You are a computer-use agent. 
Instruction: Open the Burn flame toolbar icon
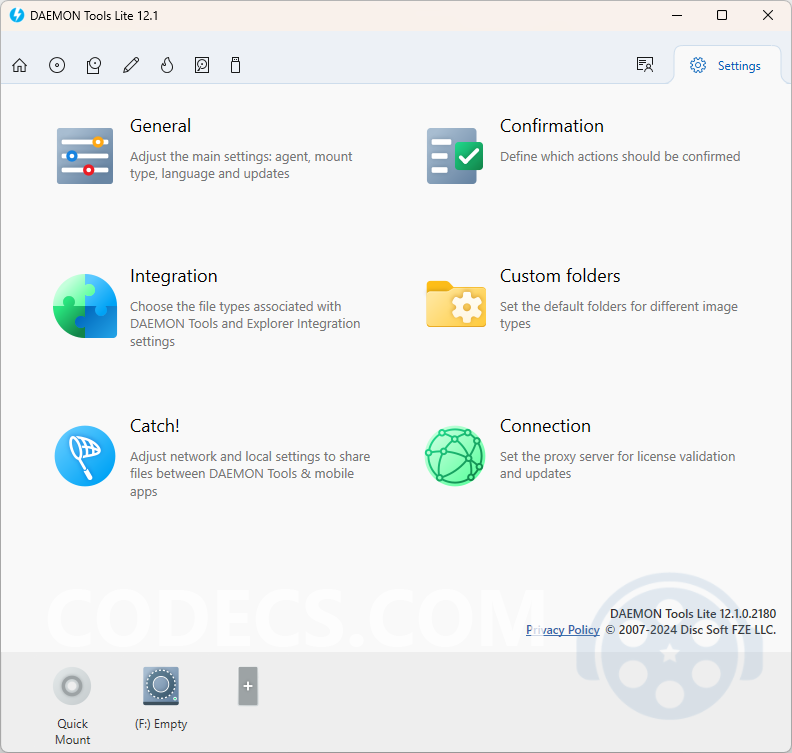[167, 65]
